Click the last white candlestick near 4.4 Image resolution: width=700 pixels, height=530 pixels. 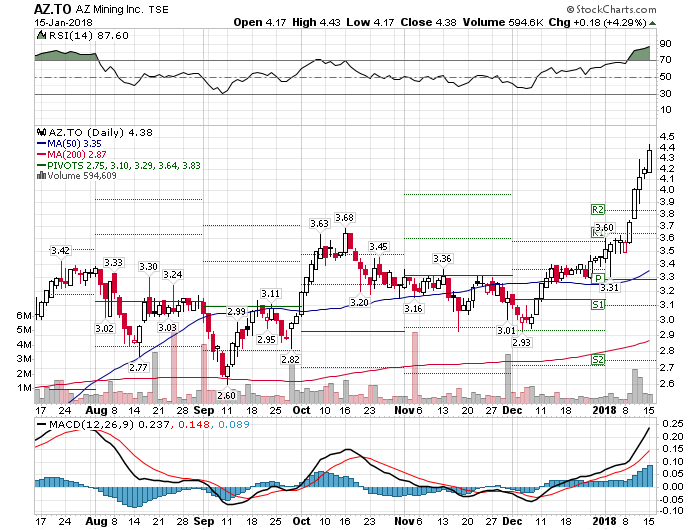649,161
